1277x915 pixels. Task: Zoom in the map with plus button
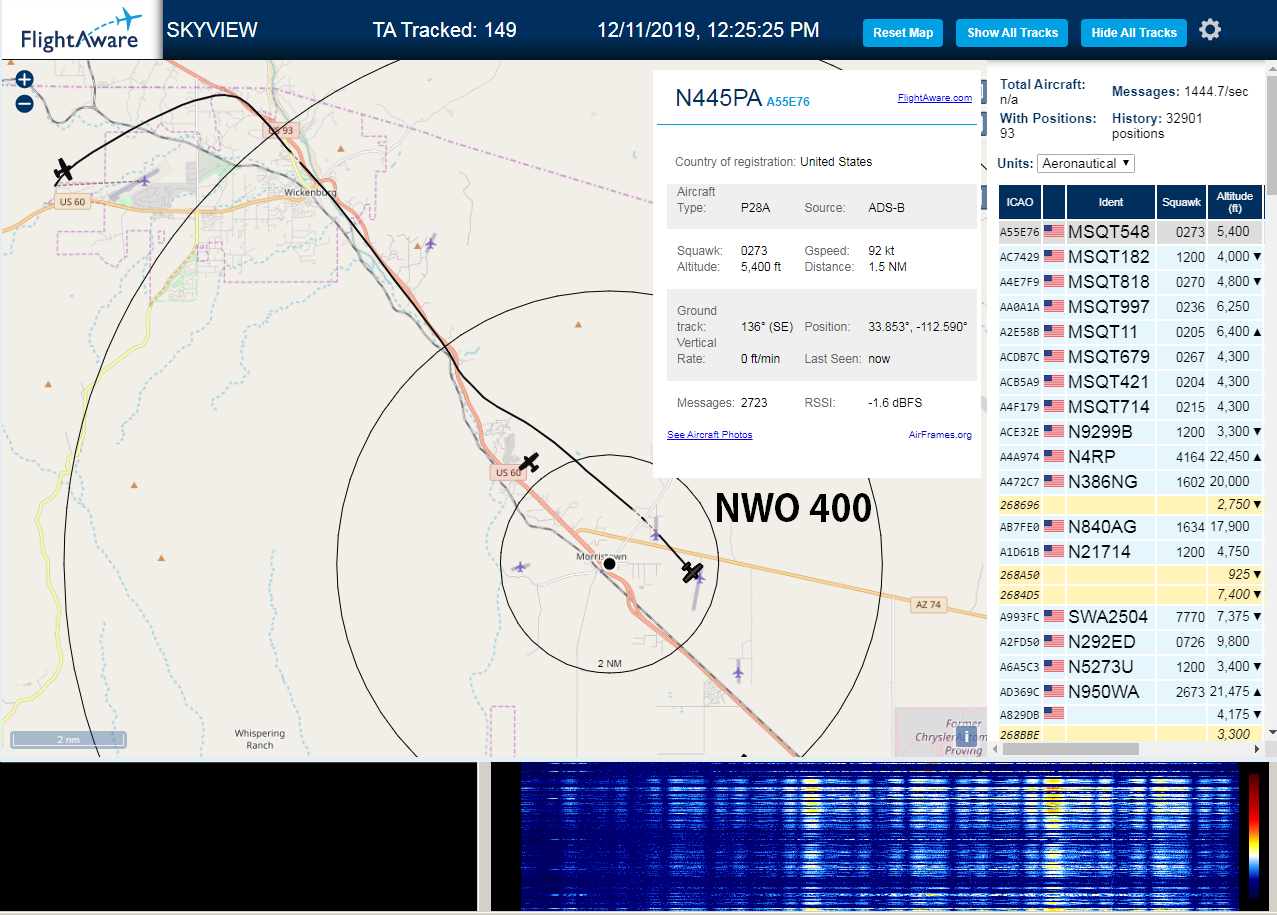(25, 79)
